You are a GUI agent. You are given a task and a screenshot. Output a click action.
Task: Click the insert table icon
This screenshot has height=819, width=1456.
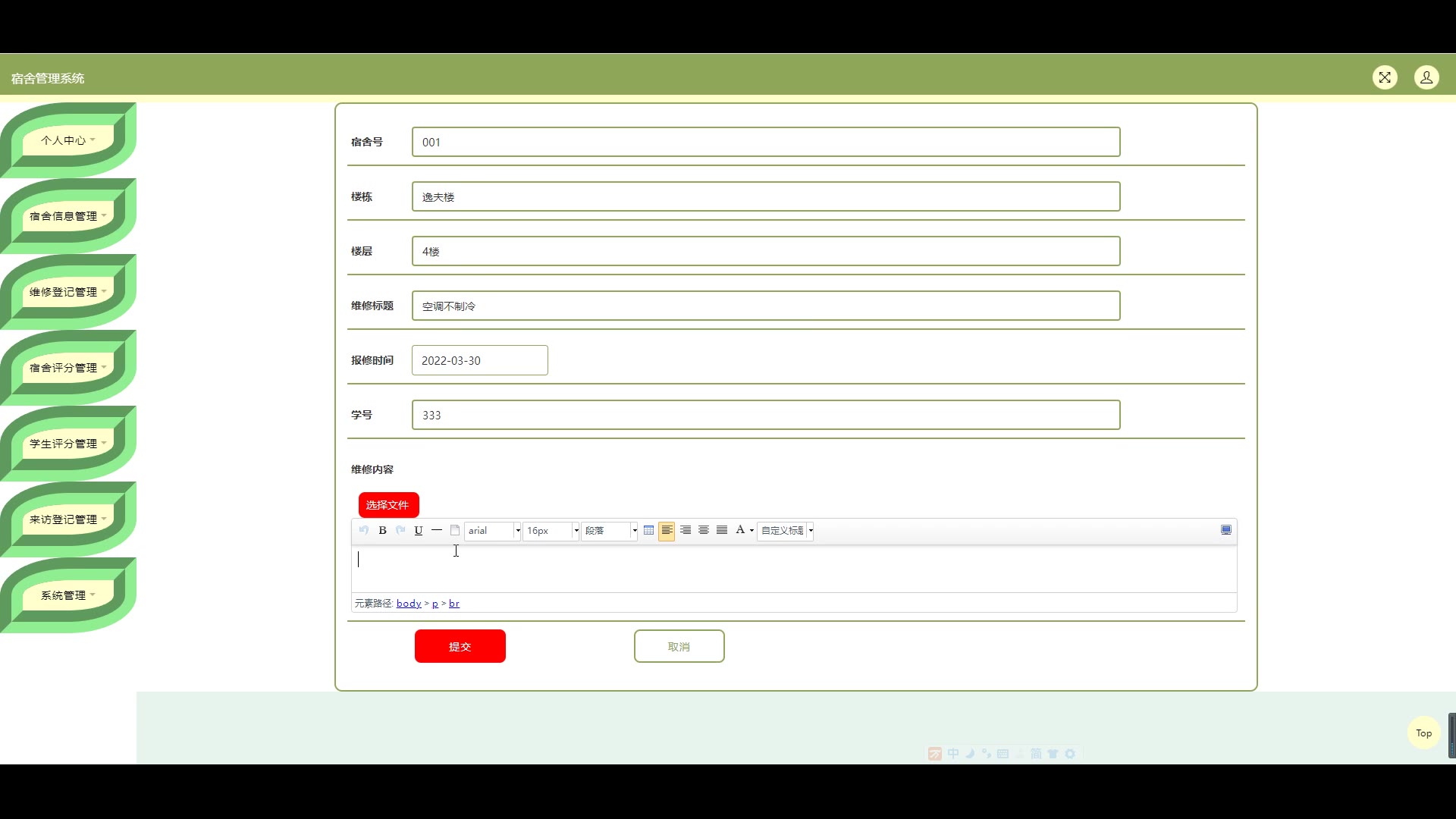[x=648, y=531]
